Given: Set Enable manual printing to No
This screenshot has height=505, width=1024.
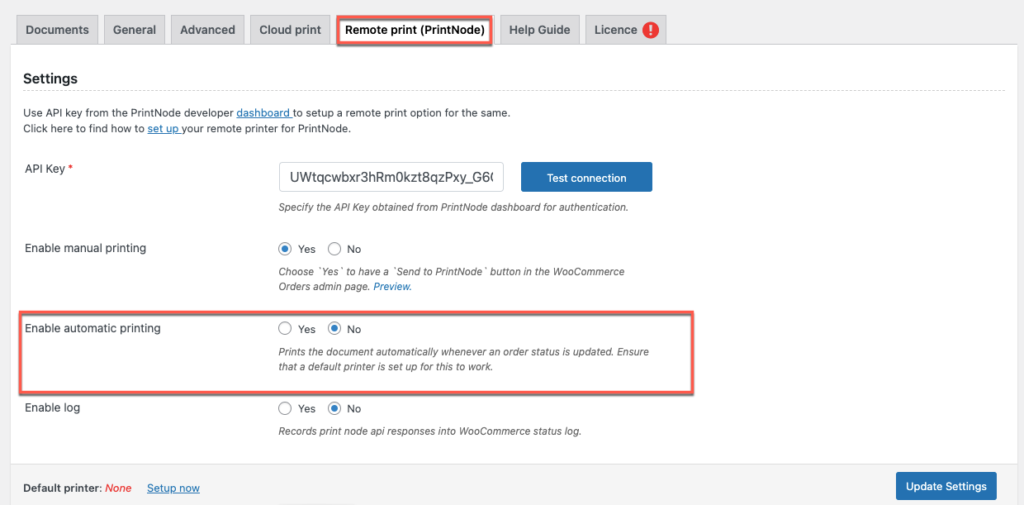Looking at the screenshot, I should point(334,249).
